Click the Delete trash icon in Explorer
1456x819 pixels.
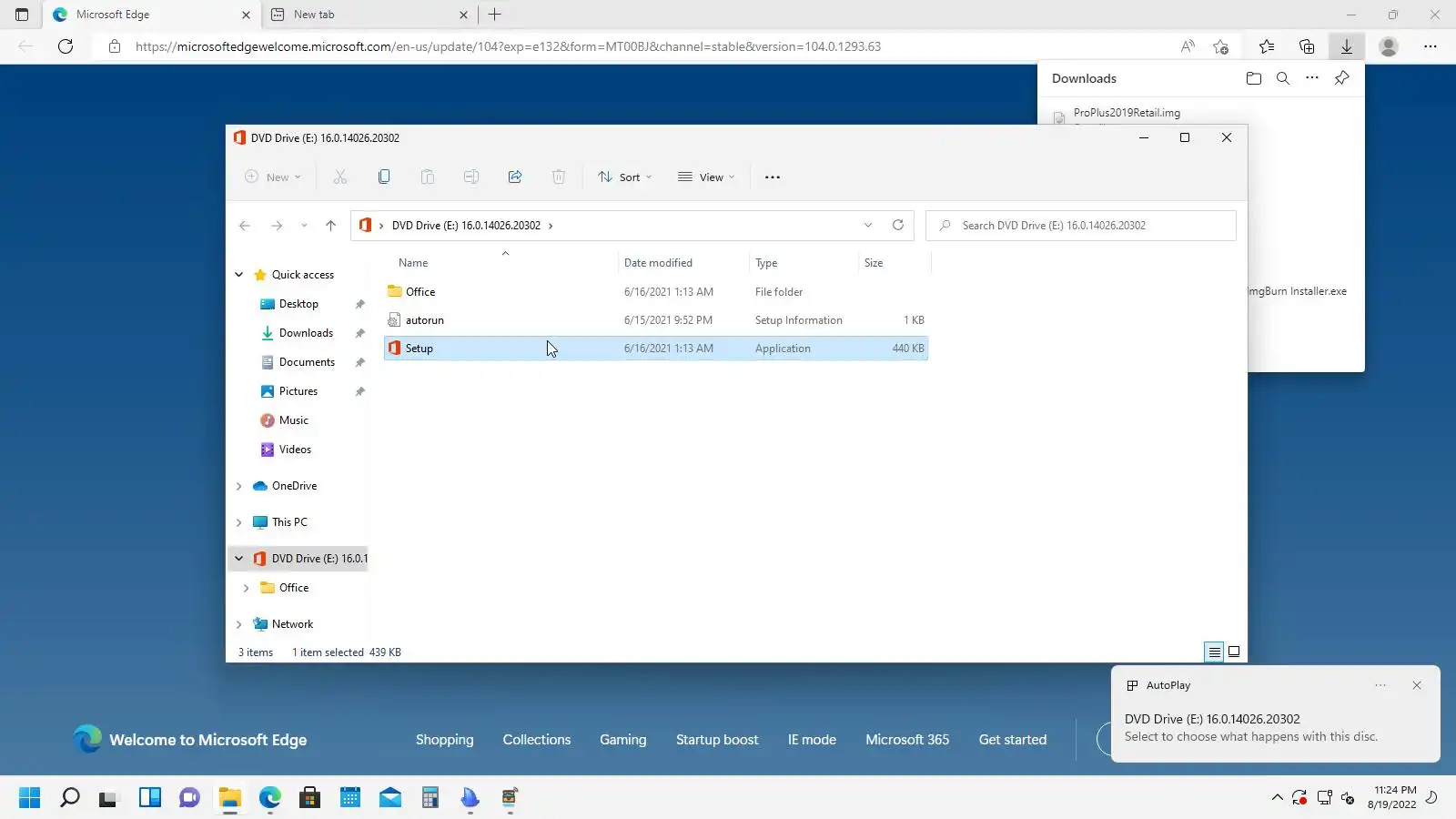pos(559,177)
